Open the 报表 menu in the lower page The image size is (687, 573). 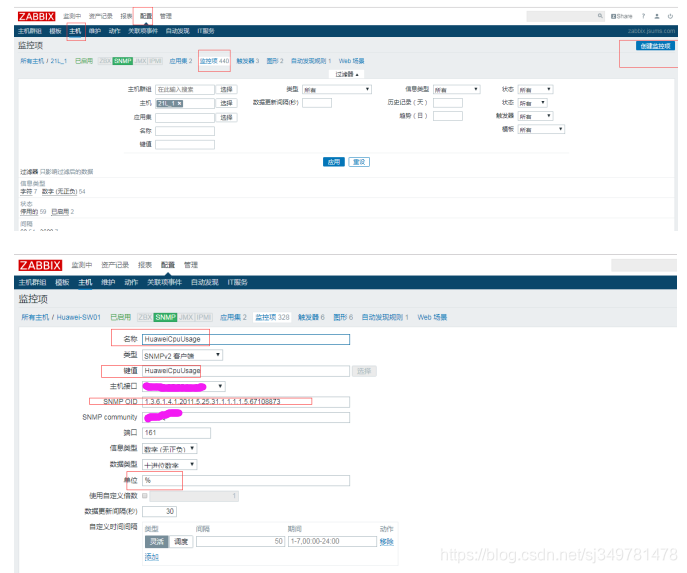(145, 265)
